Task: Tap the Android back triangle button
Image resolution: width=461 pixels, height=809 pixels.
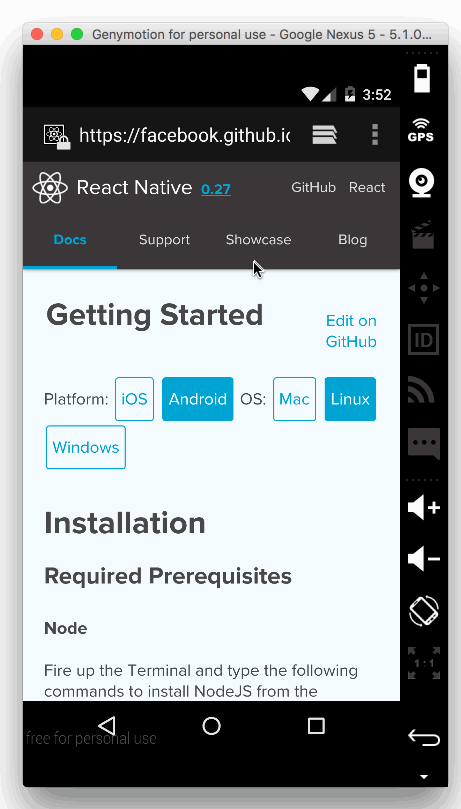Action: click(107, 725)
